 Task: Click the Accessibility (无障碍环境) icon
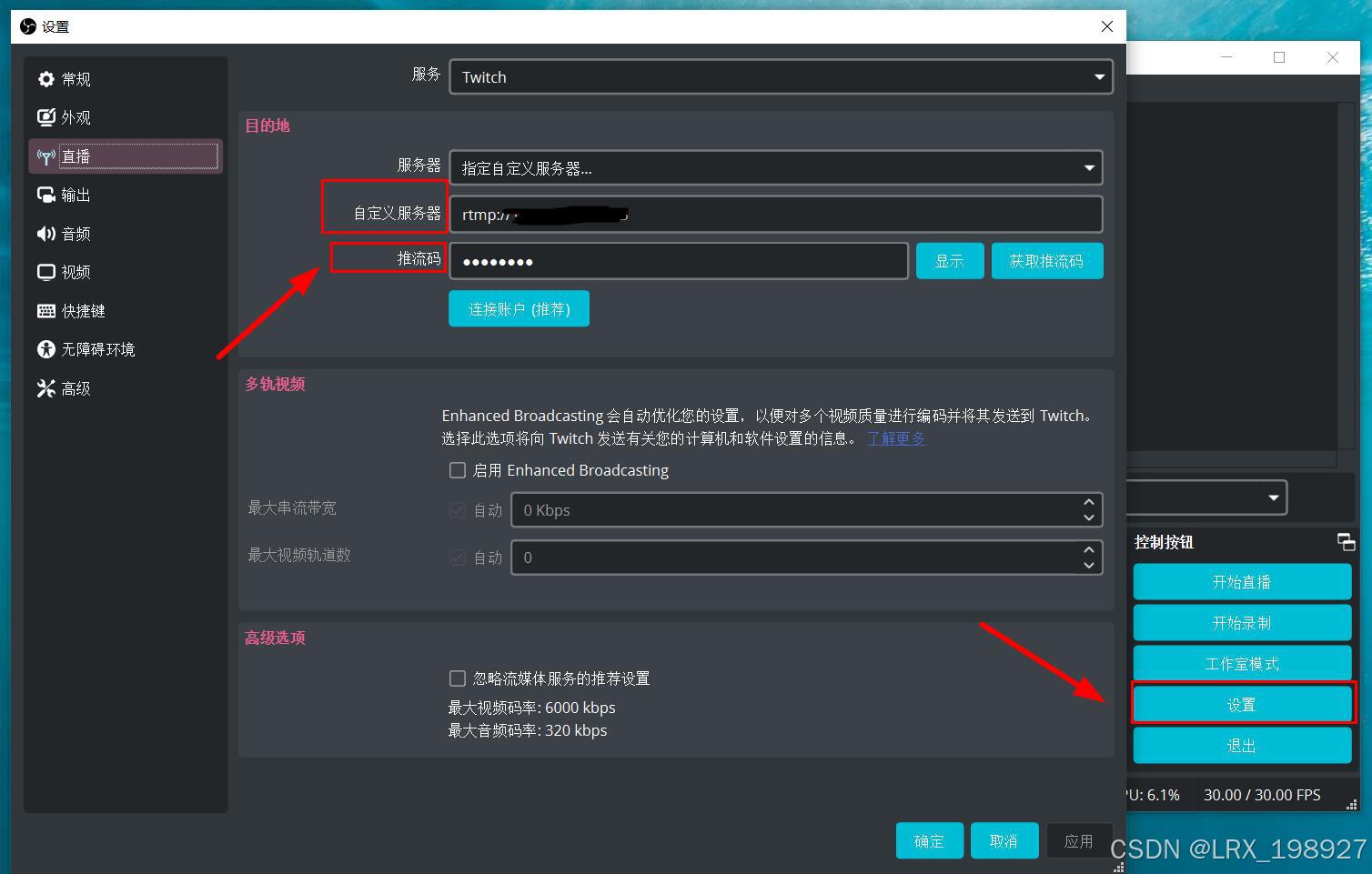coord(46,349)
